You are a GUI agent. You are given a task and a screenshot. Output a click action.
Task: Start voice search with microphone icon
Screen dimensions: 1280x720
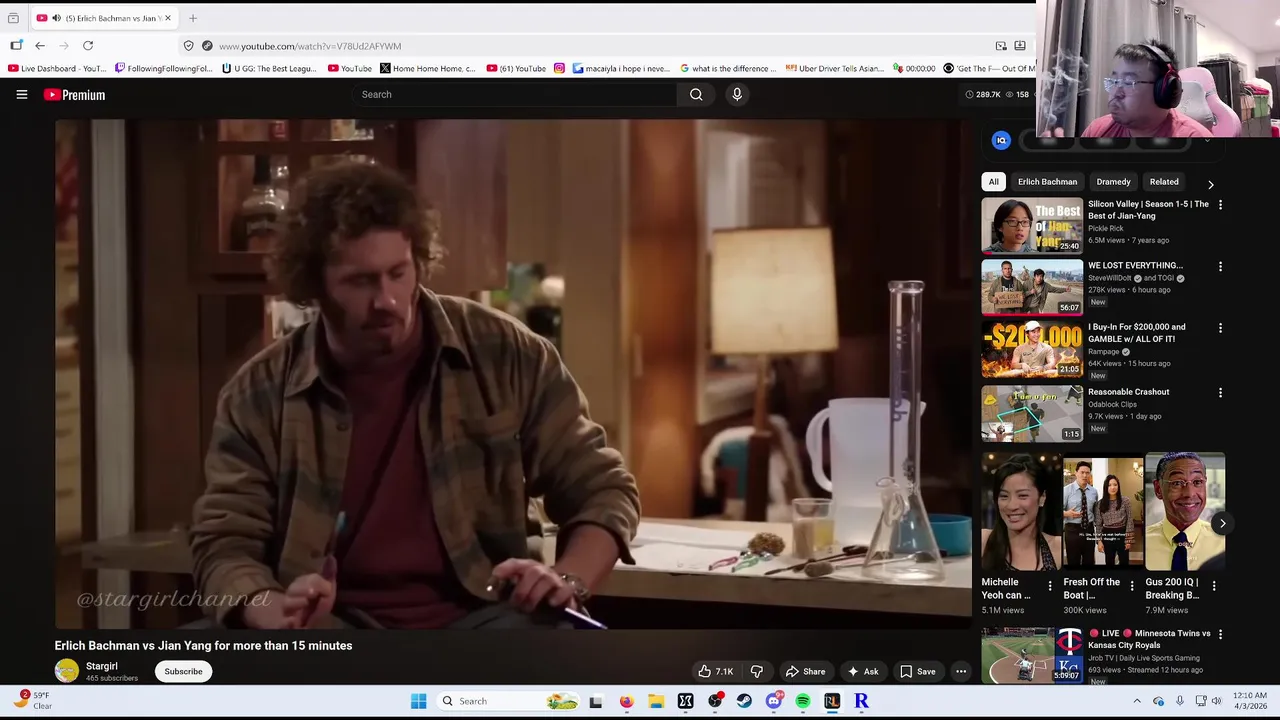click(737, 95)
